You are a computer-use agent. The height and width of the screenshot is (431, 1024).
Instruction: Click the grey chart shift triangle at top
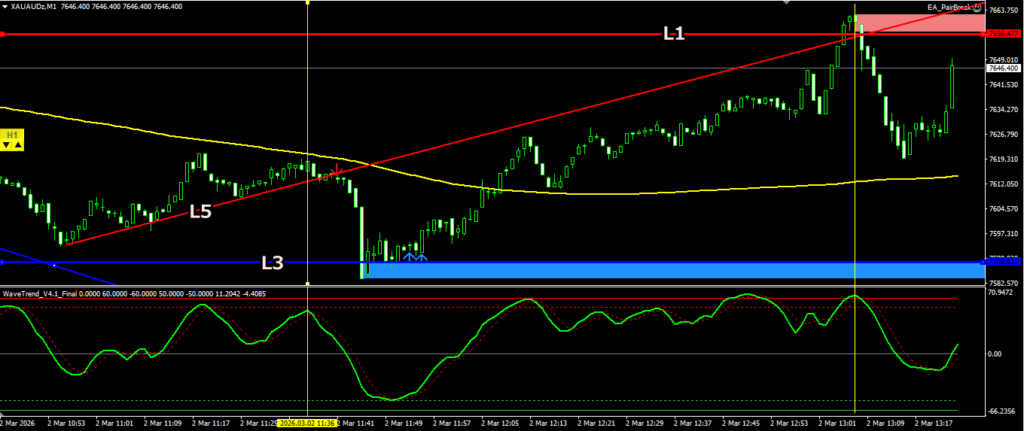[788, 3]
